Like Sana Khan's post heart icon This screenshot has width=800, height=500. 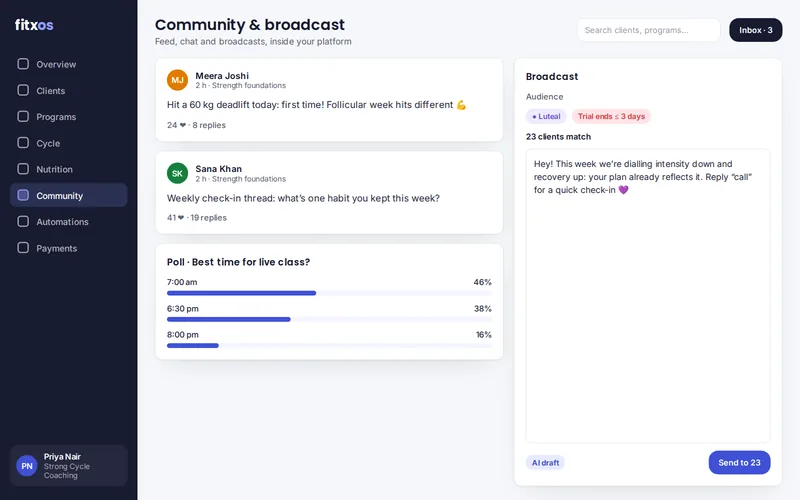181,218
